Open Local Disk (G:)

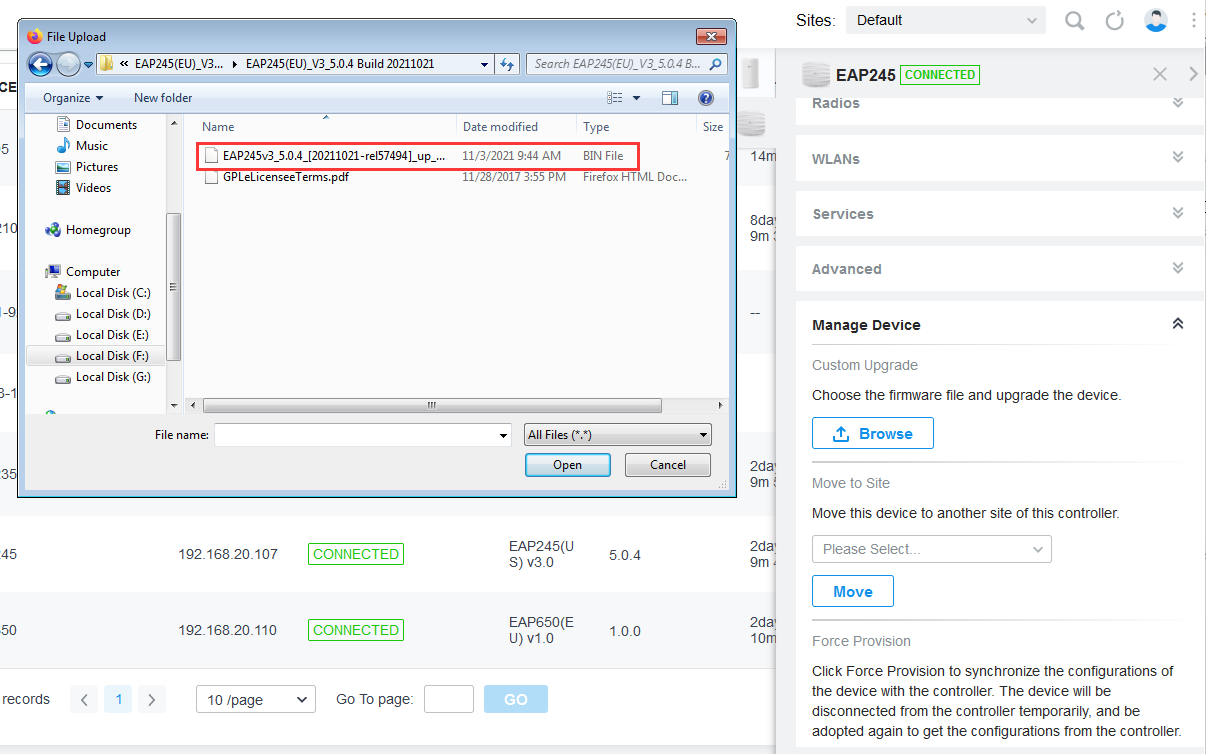(x=103, y=377)
